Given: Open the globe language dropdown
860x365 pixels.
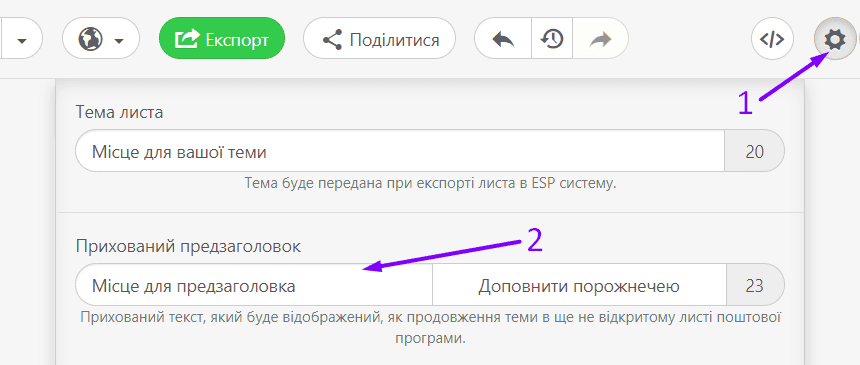Looking at the screenshot, I should (101, 38).
